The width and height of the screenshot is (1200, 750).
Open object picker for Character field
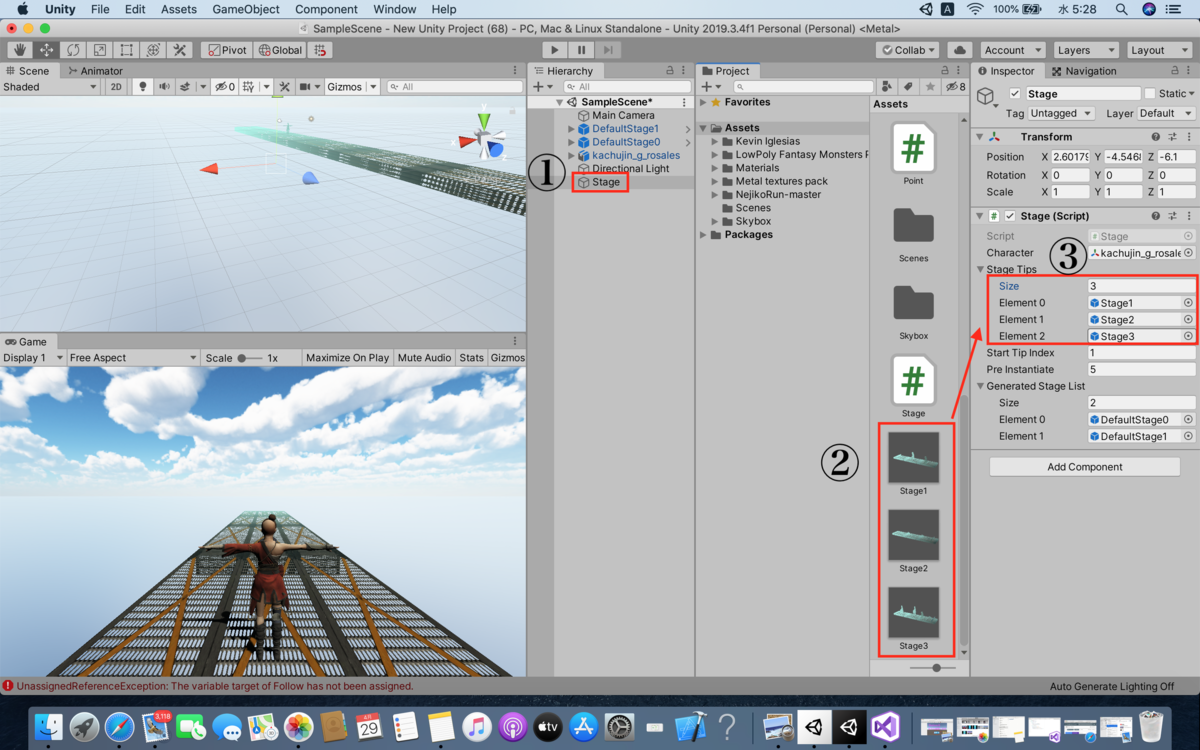pyautogui.click(x=1188, y=253)
